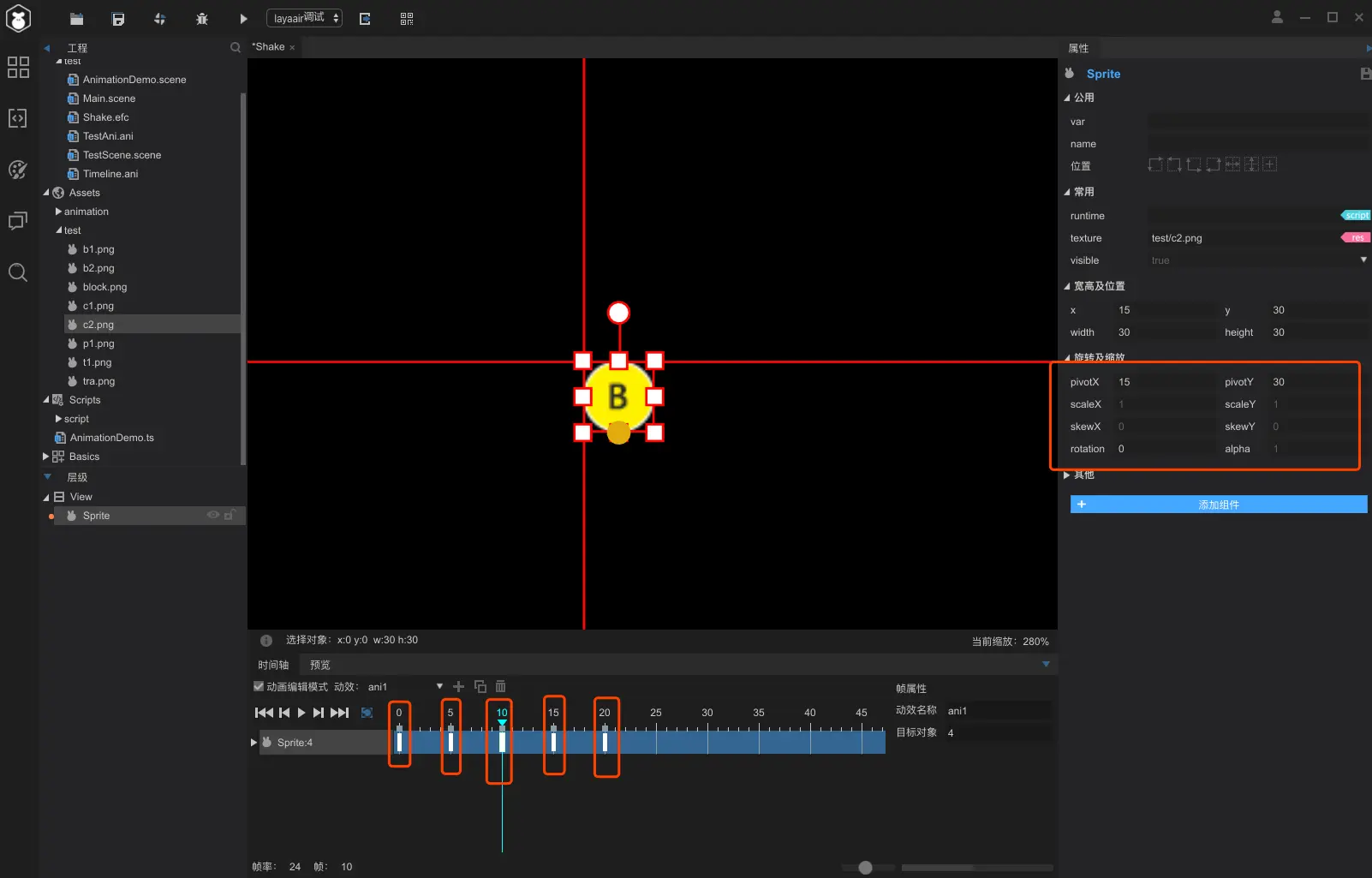This screenshot has height=878, width=1372.
Task: Select the 工程 project panel tab
Action: click(77, 48)
